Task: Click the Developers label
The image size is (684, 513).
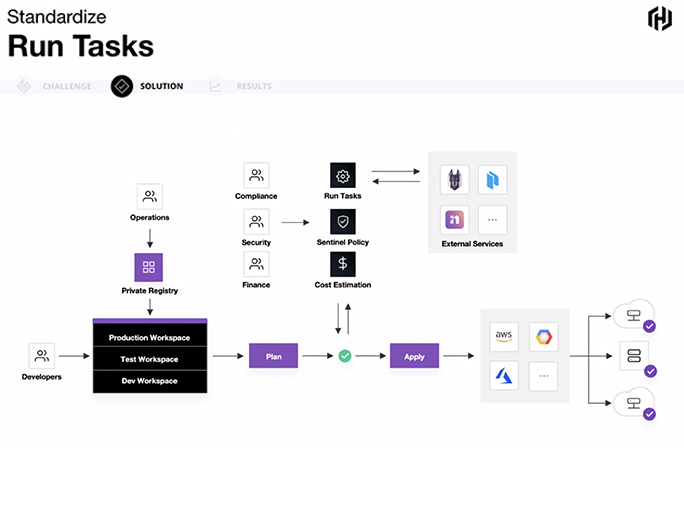Action: 42,377
